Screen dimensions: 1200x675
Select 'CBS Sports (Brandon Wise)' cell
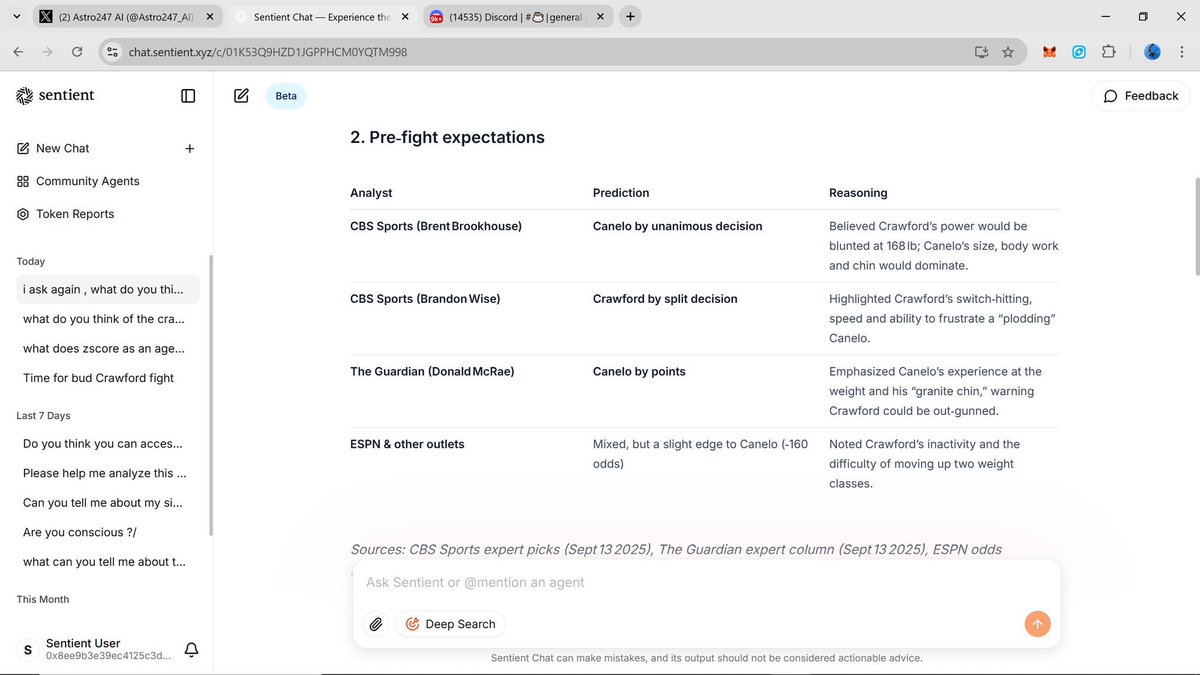[x=425, y=299]
